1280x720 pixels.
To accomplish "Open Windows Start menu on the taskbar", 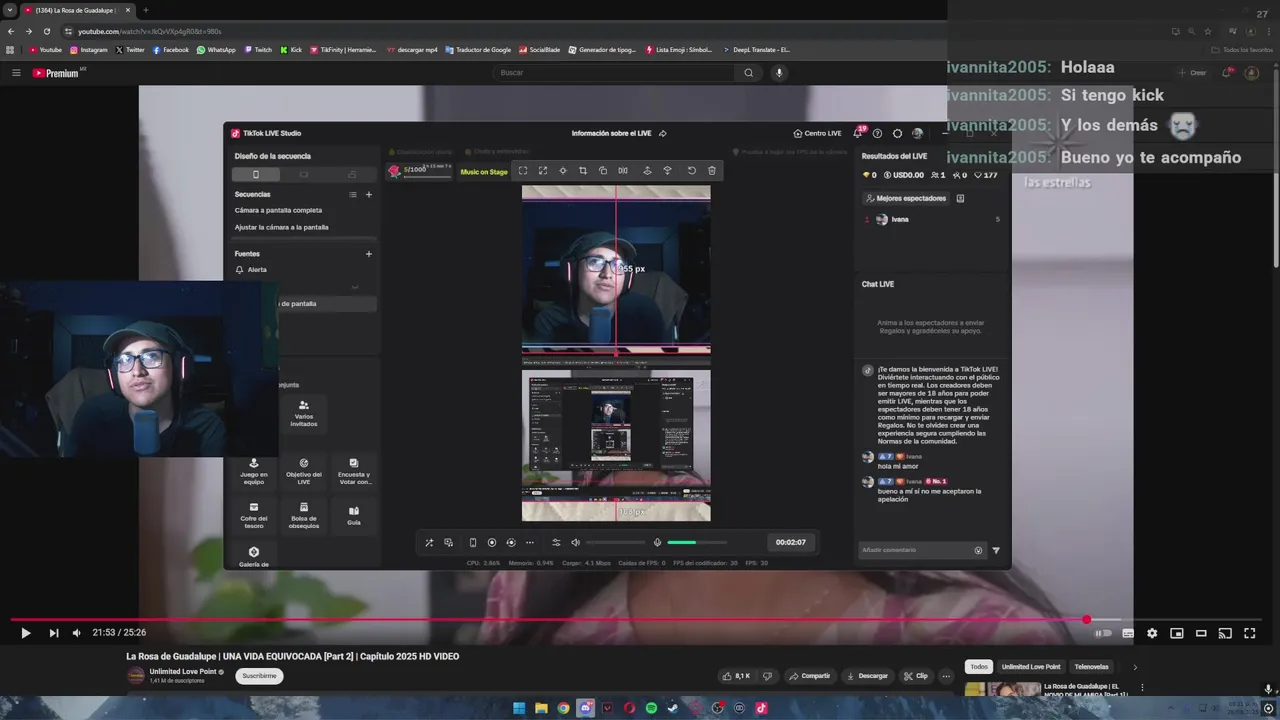I will click(x=519, y=708).
